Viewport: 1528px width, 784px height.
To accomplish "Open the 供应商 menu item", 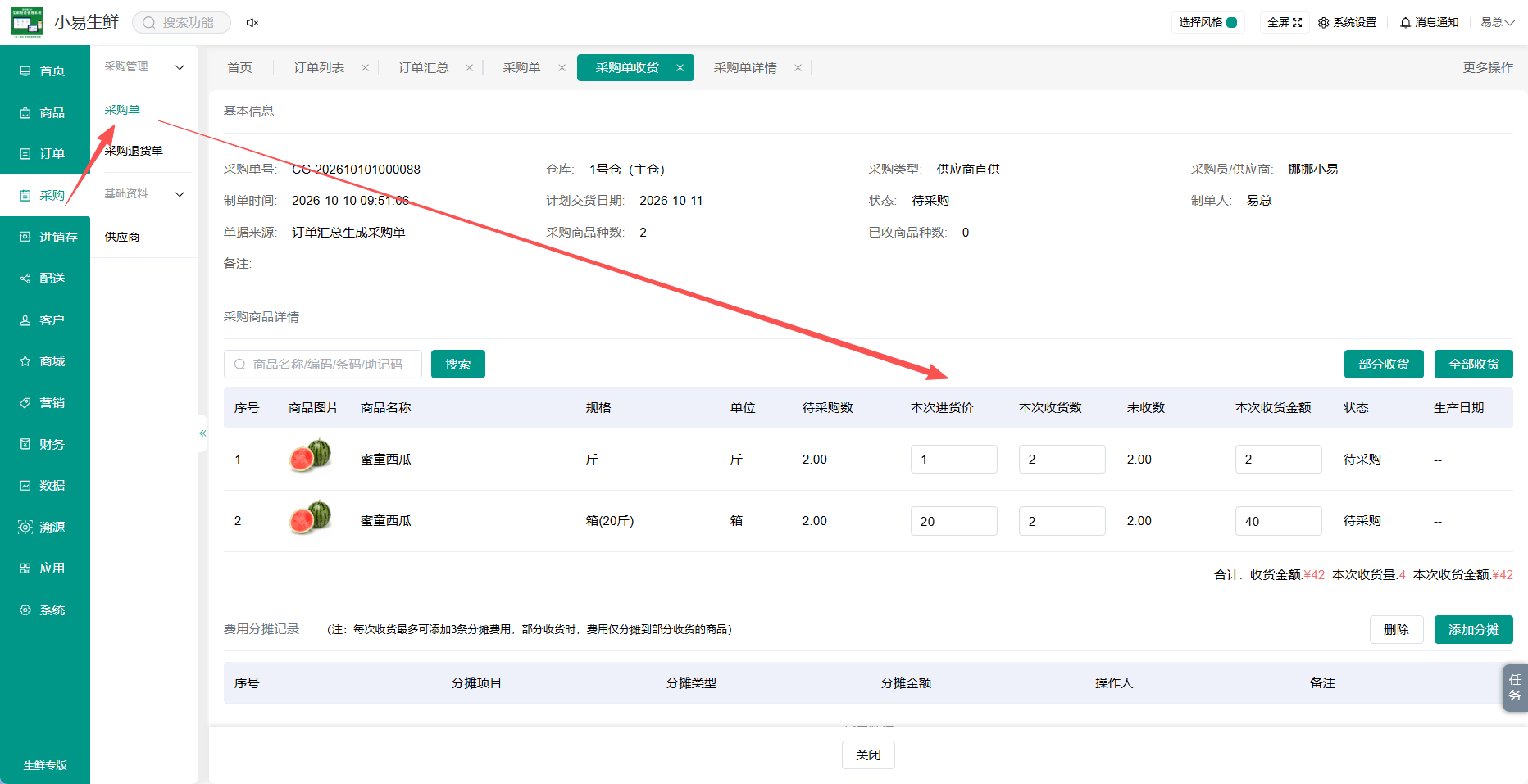I will (x=122, y=237).
